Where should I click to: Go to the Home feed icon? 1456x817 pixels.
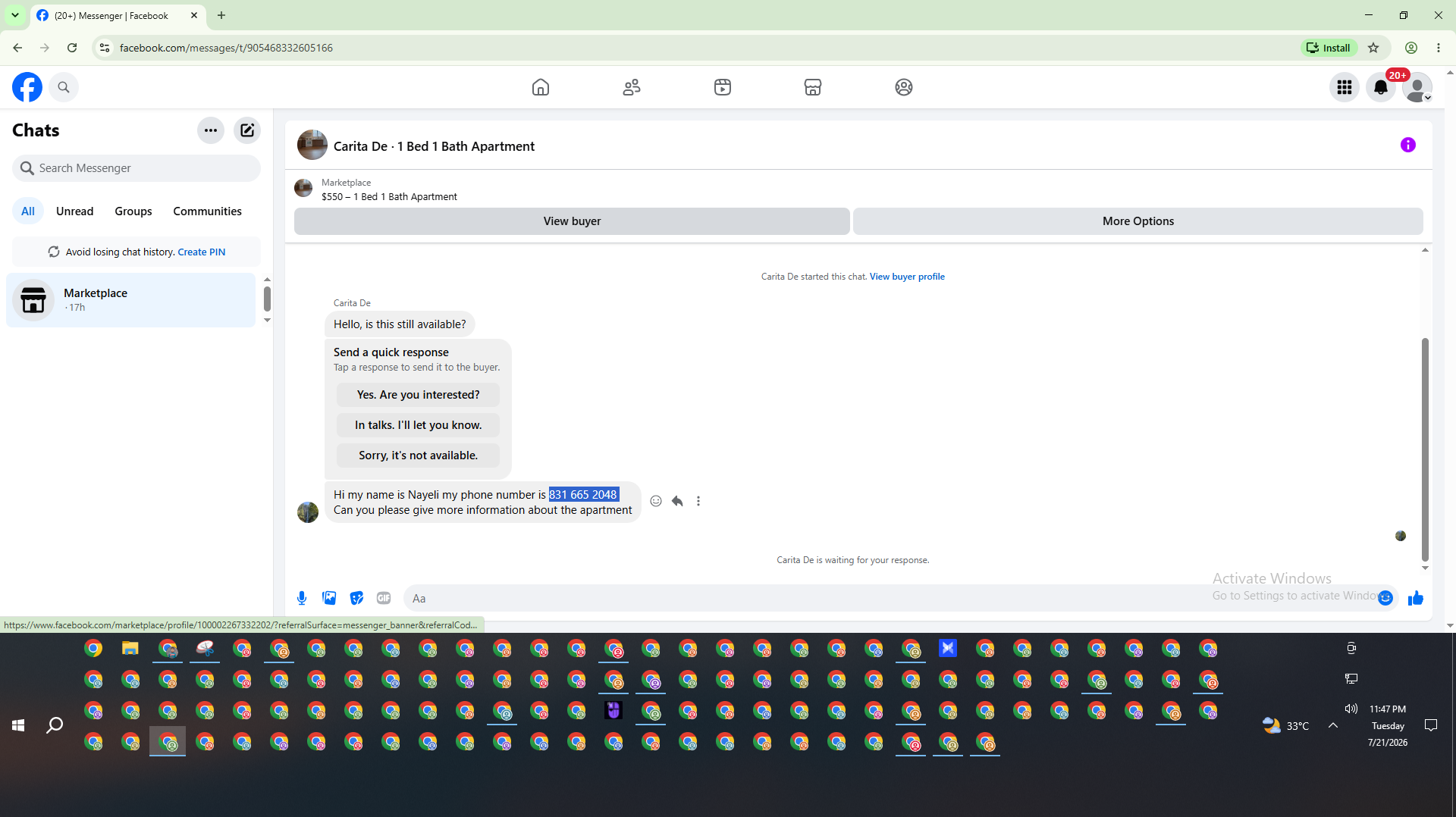541,87
